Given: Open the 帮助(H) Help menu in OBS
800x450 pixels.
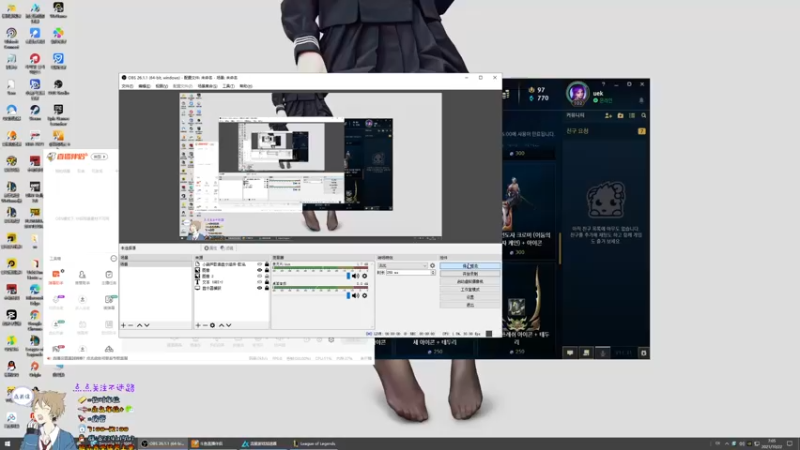Looking at the screenshot, I should click(x=246, y=86).
